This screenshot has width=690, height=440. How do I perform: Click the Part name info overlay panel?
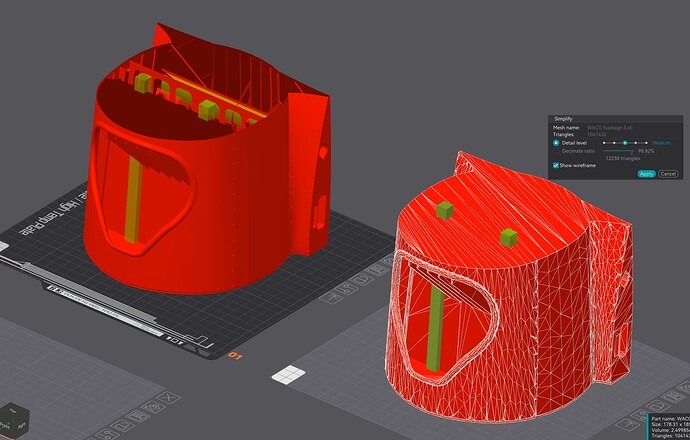(668, 427)
